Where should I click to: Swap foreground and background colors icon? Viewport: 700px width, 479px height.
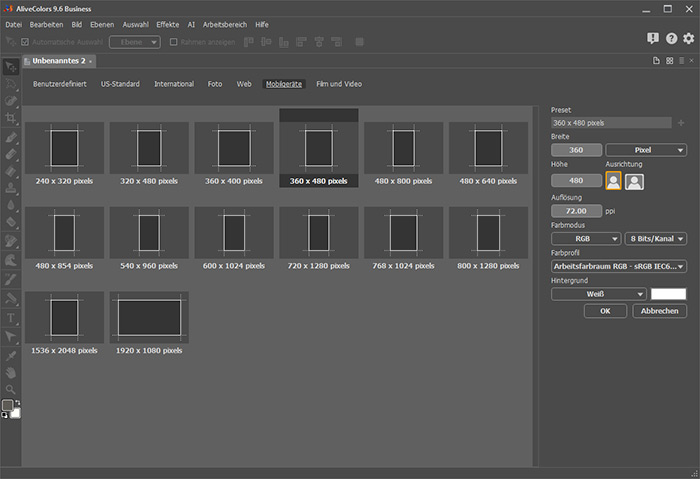18,403
